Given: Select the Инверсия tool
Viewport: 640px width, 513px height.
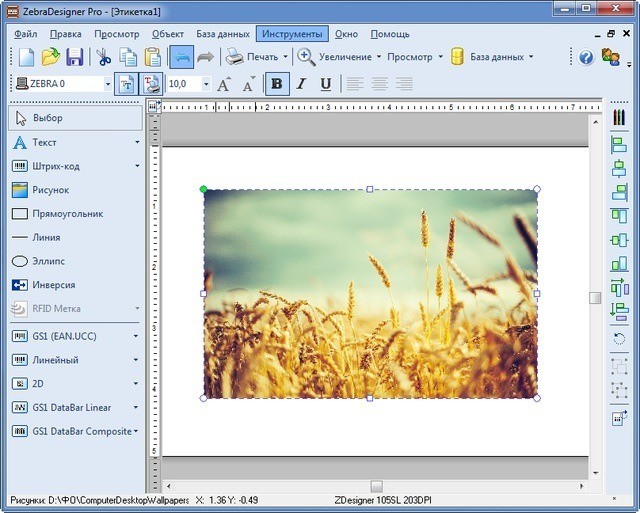Looking at the screenshot, I should tap(52, 285).
